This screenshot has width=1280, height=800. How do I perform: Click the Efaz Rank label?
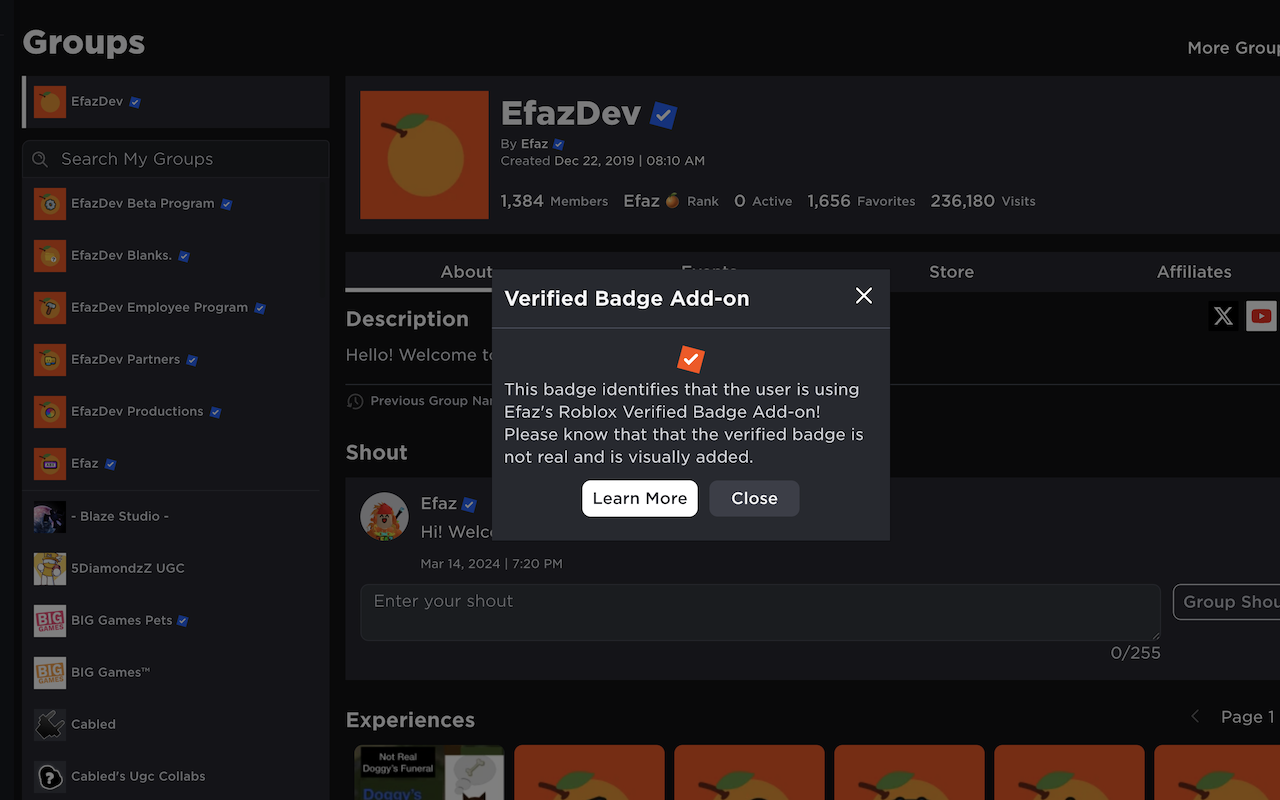click(671, 201)
